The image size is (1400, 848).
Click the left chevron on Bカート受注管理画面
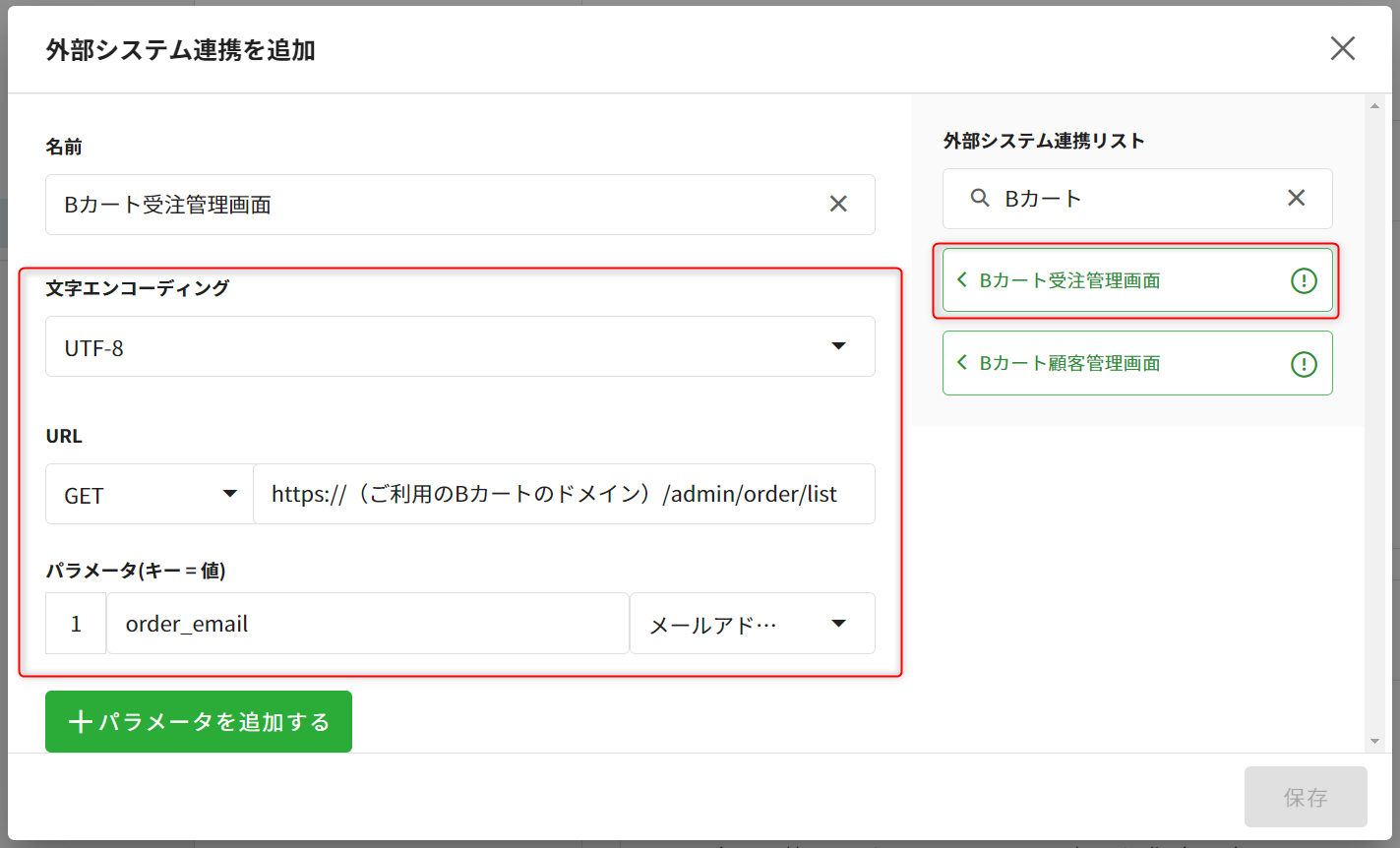pyautogui.click(x=962, y=280)
